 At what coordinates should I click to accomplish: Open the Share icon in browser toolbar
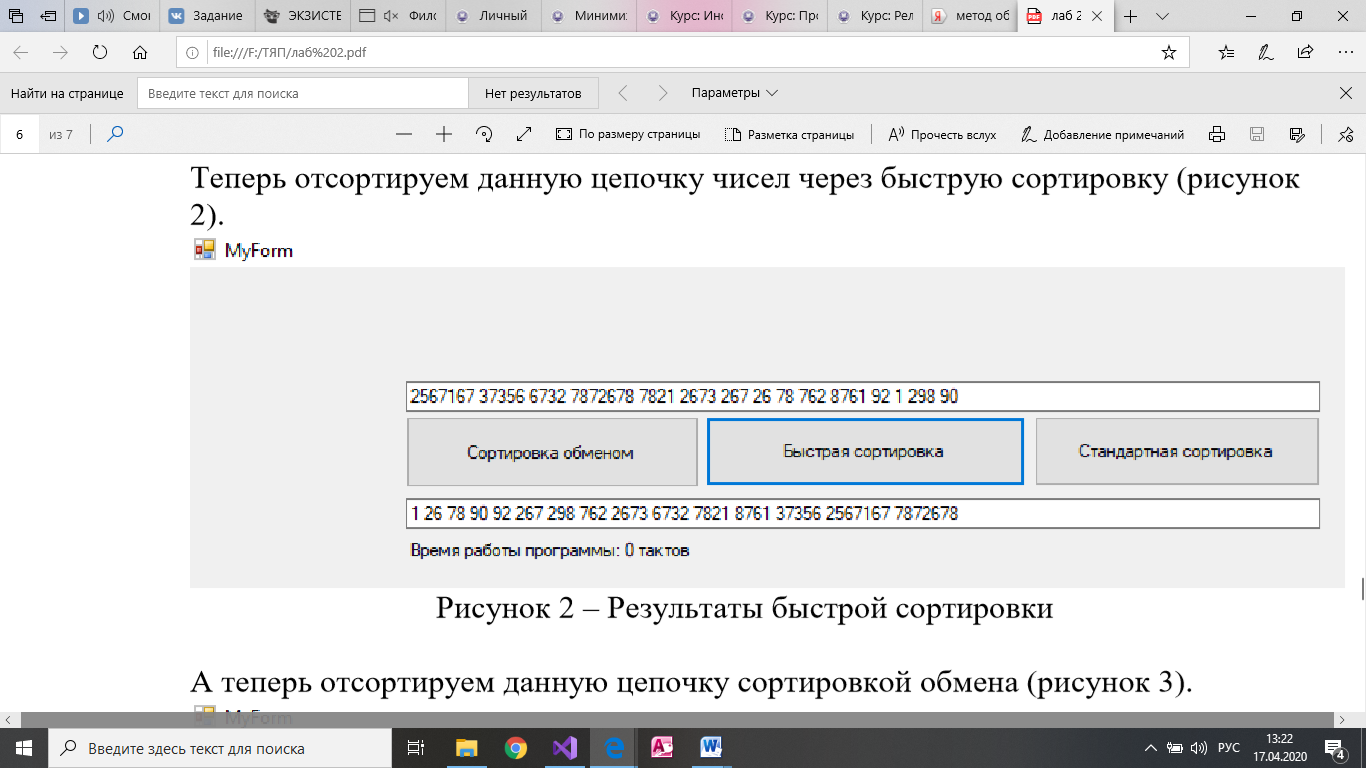[x=1305, y=52]
